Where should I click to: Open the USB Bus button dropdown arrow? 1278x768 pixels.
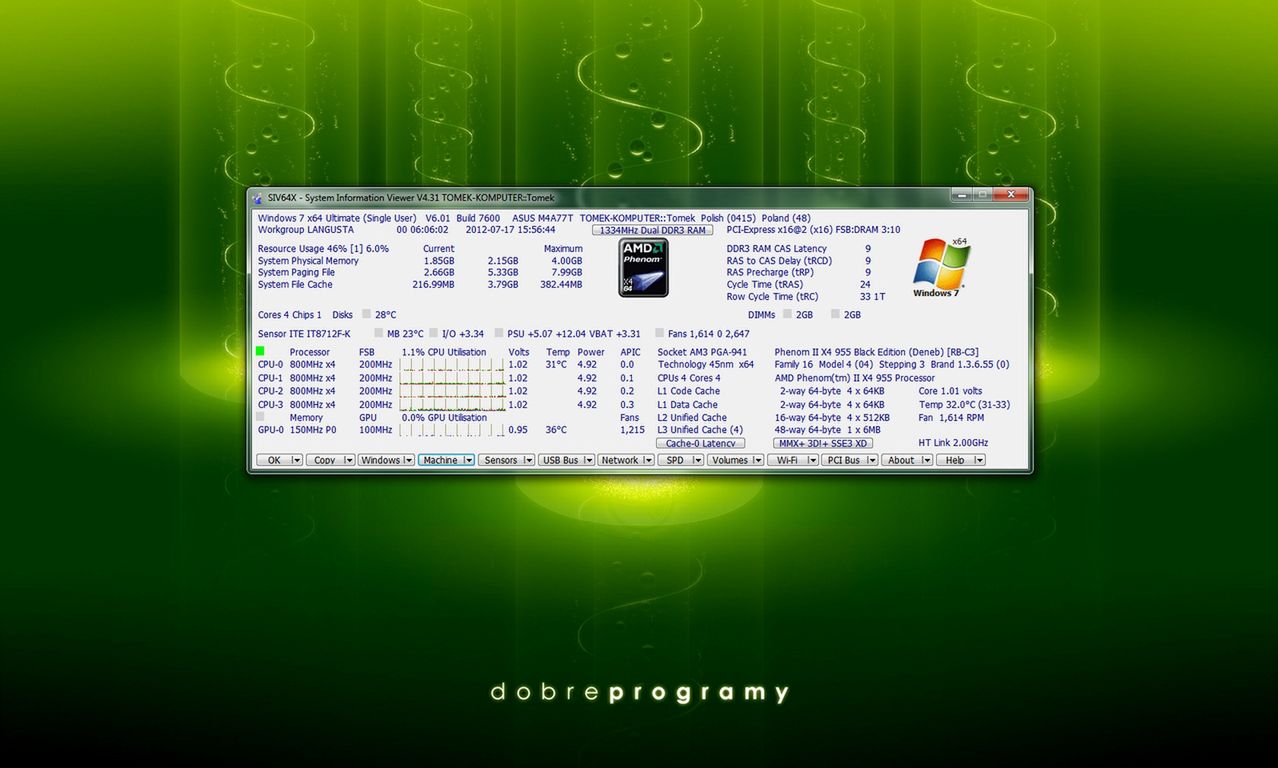(589, 460)
